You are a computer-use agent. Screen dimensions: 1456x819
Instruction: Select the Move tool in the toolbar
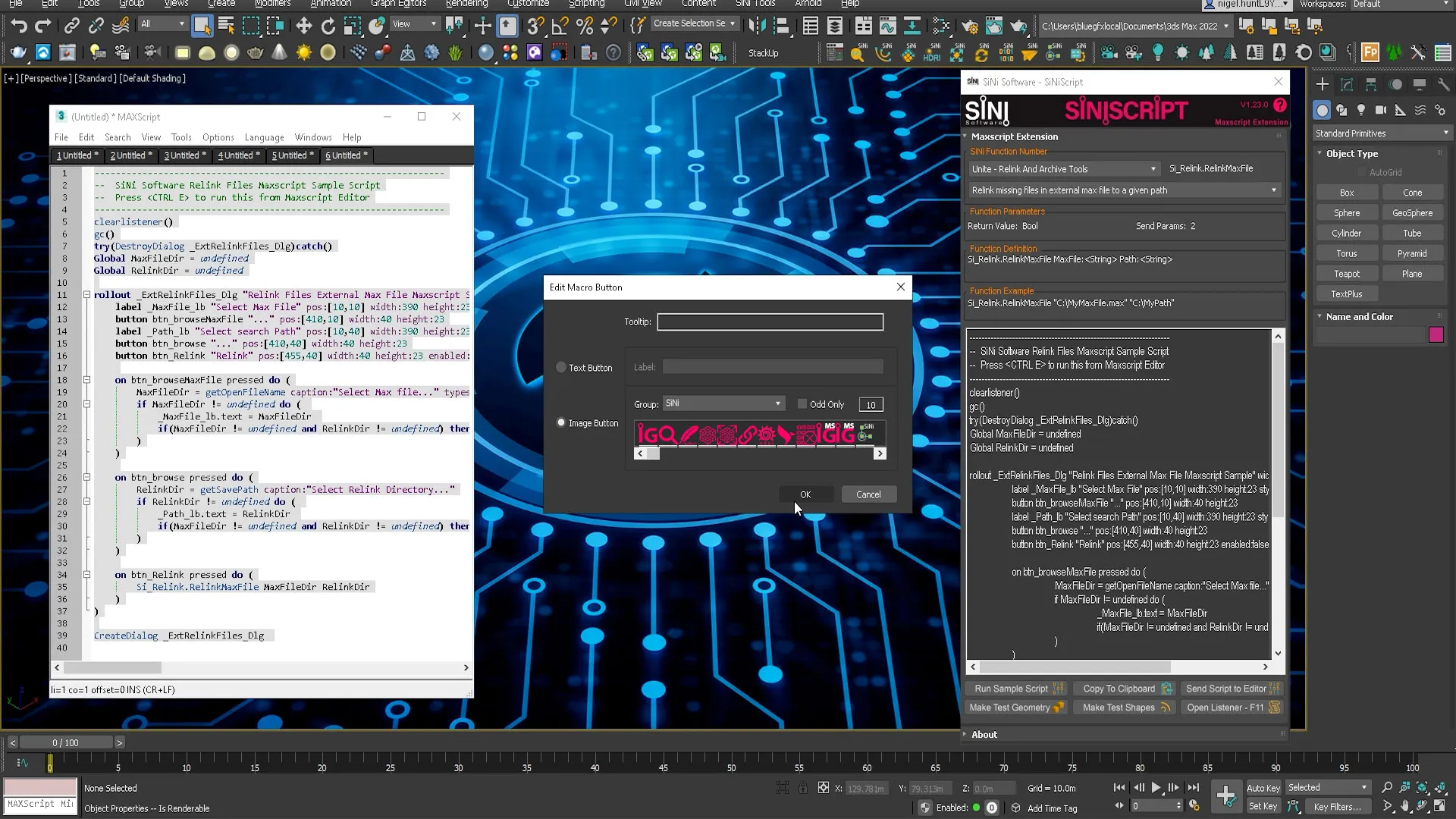pyautogui.click(x=303, y=27)
